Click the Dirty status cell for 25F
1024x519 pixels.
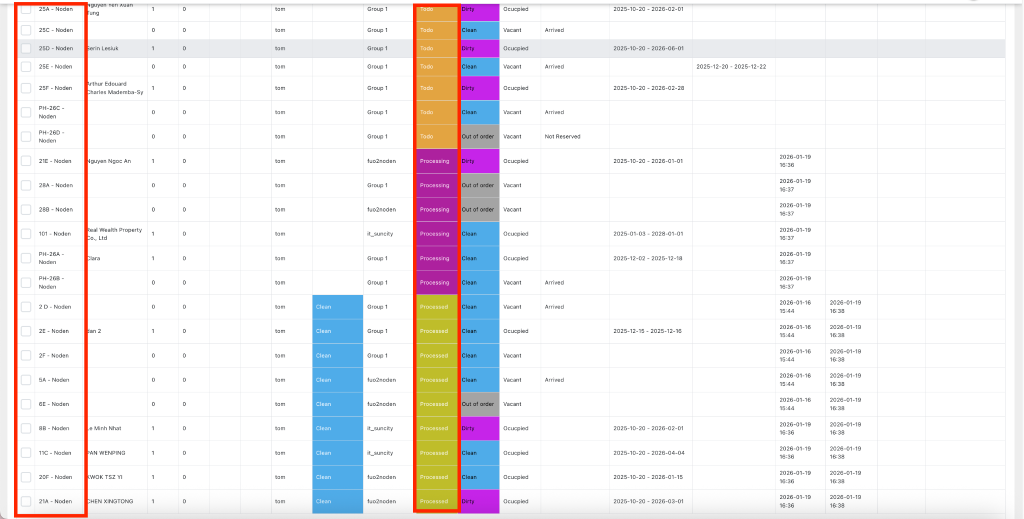[478, 88]
